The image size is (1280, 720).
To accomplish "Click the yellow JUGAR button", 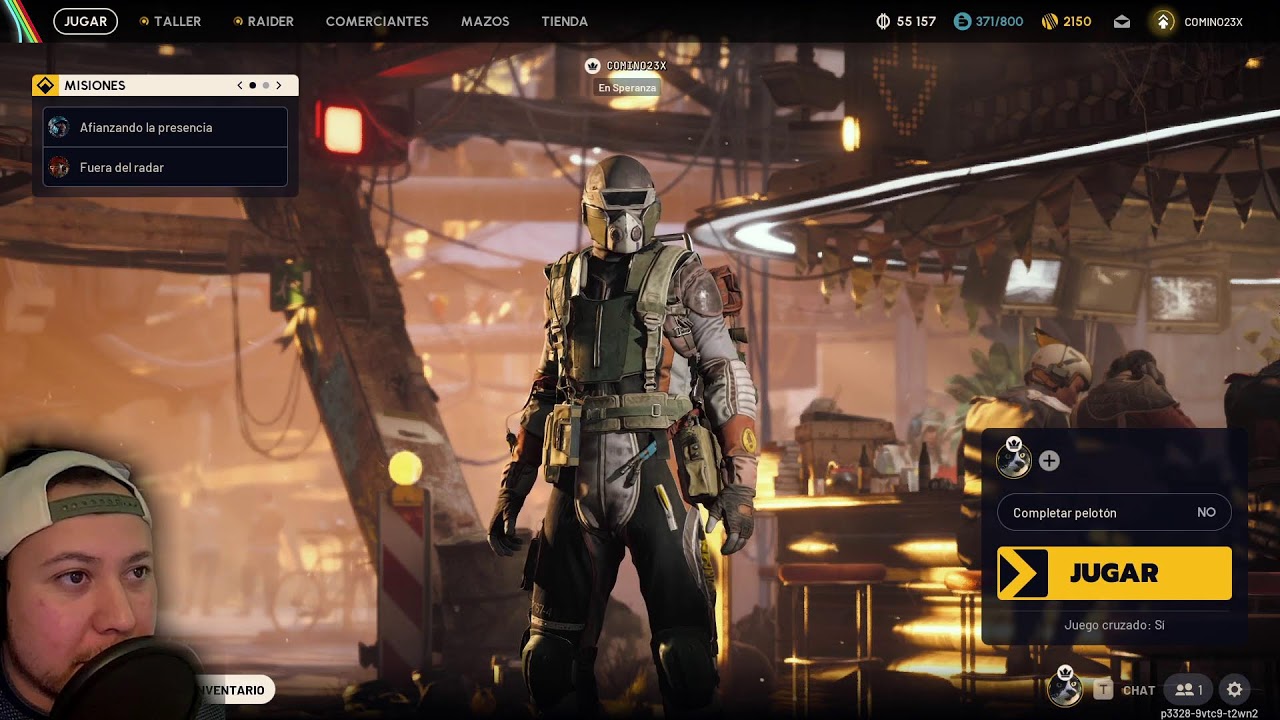I will tap(1114, 573).
